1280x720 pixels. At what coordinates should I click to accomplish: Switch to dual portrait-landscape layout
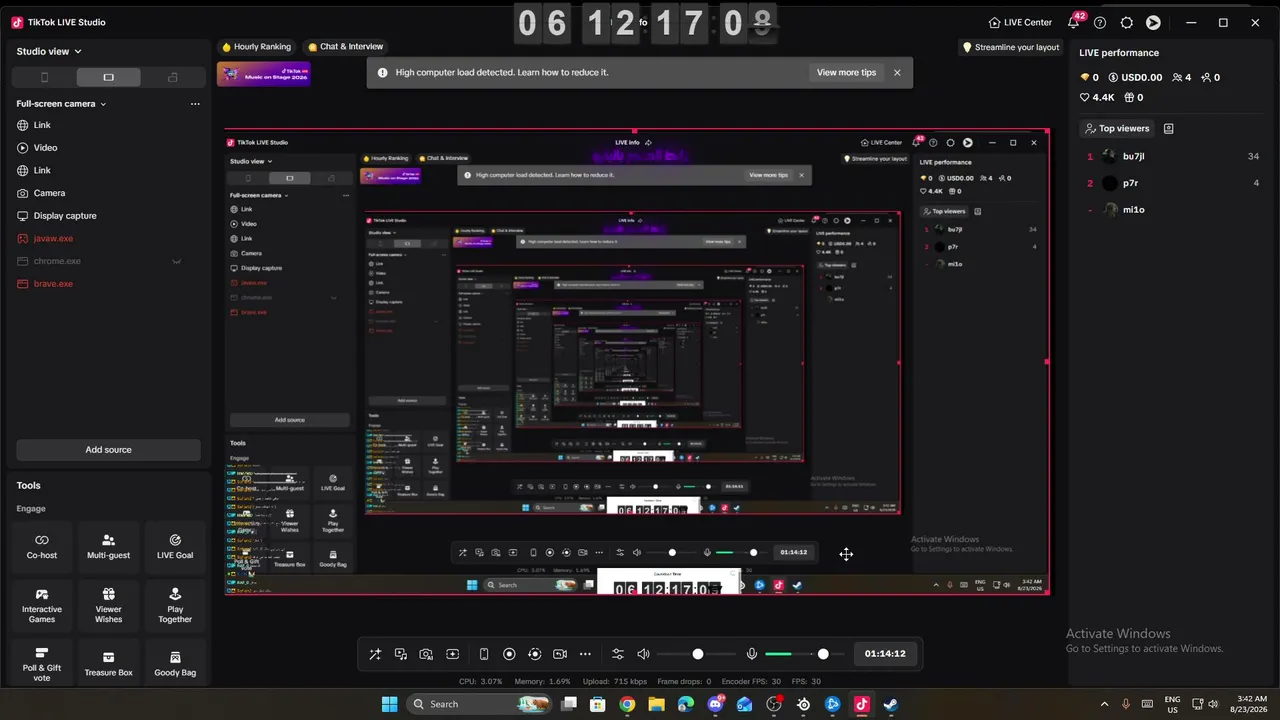pyautogui.click(x=172, y=77)
